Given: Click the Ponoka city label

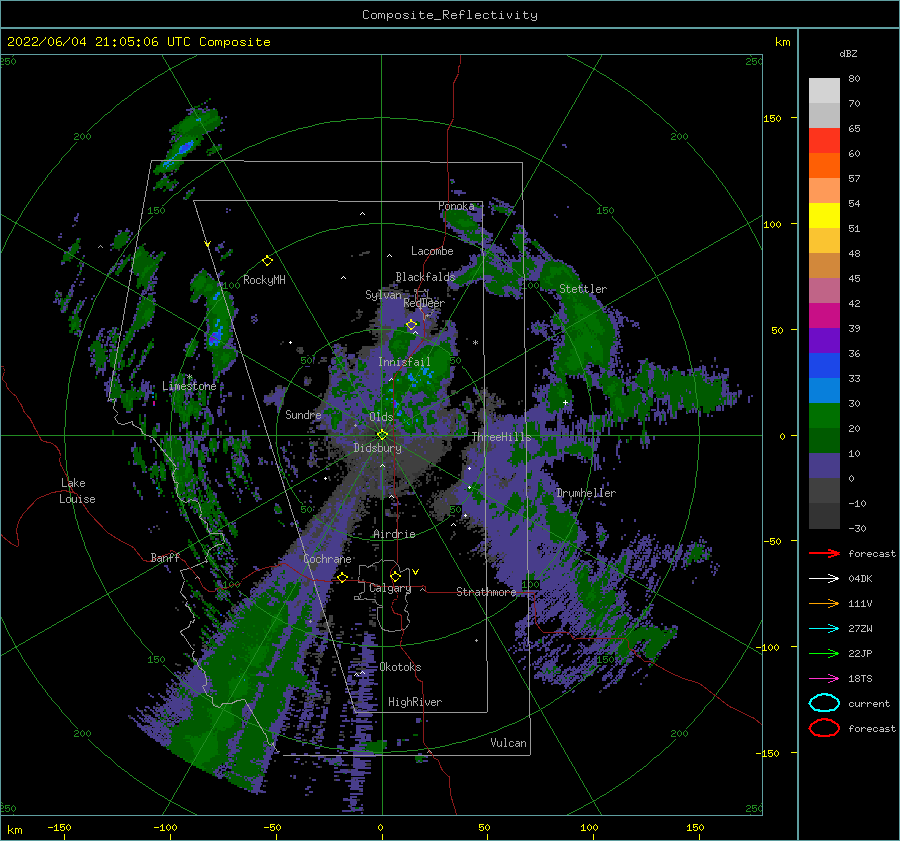Looking at the screenshot, I should coord(456,206).
